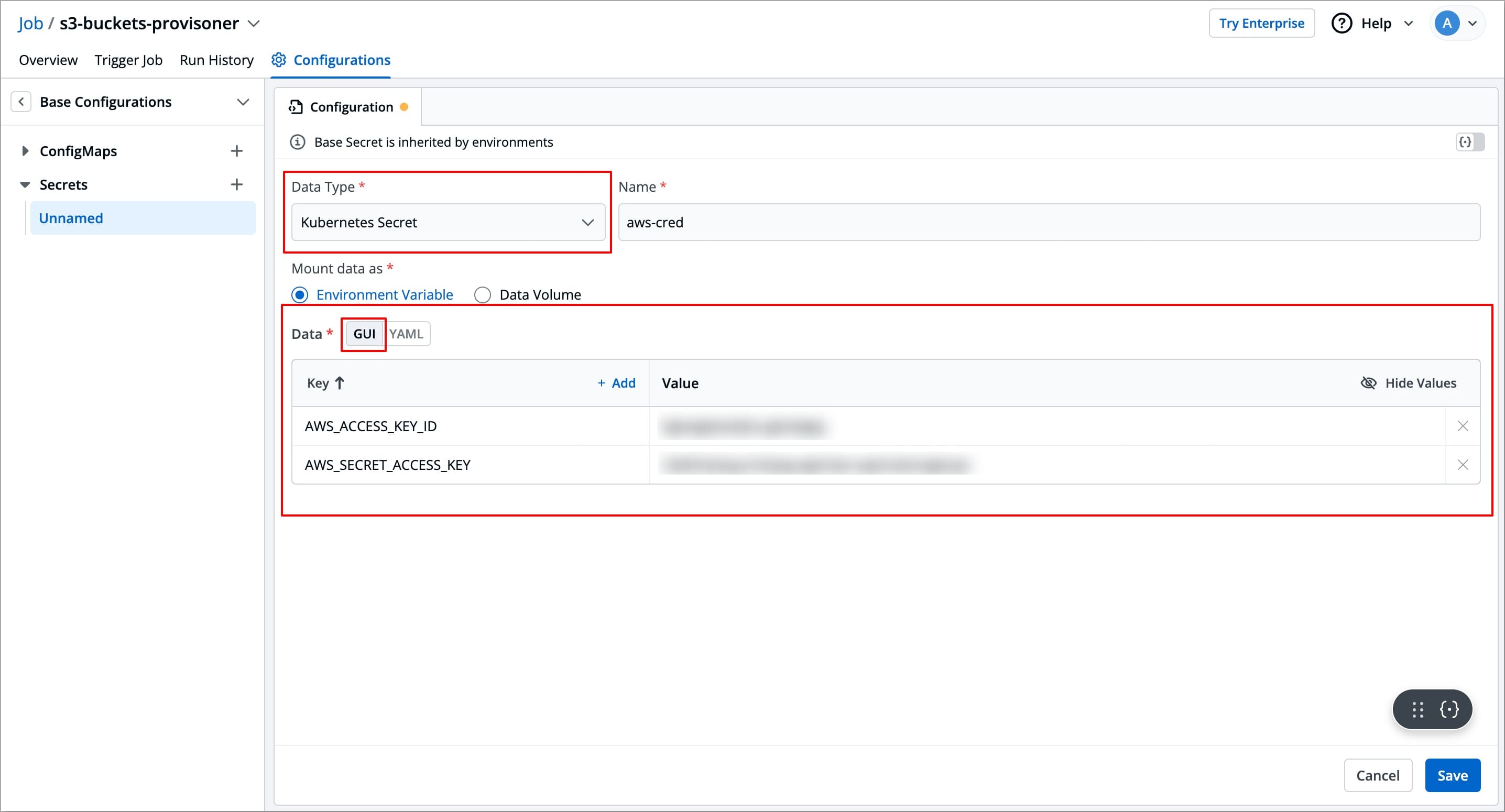Add a new Secret with the plus icon
Image resolution: width=1505 pixels, height=812 pixels.
click(236, 184)
